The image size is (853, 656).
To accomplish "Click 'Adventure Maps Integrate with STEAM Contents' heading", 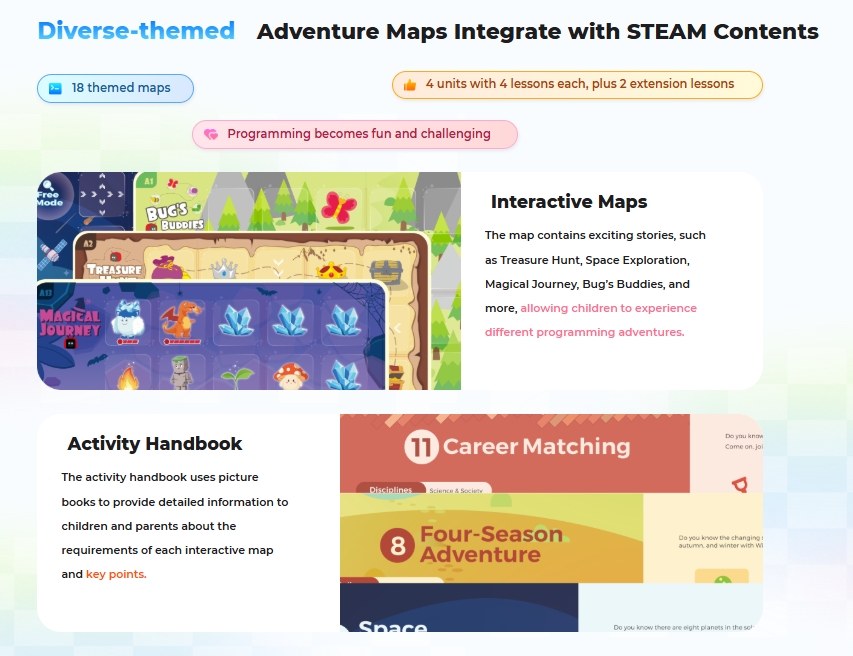I will click(x=537, y=32).
